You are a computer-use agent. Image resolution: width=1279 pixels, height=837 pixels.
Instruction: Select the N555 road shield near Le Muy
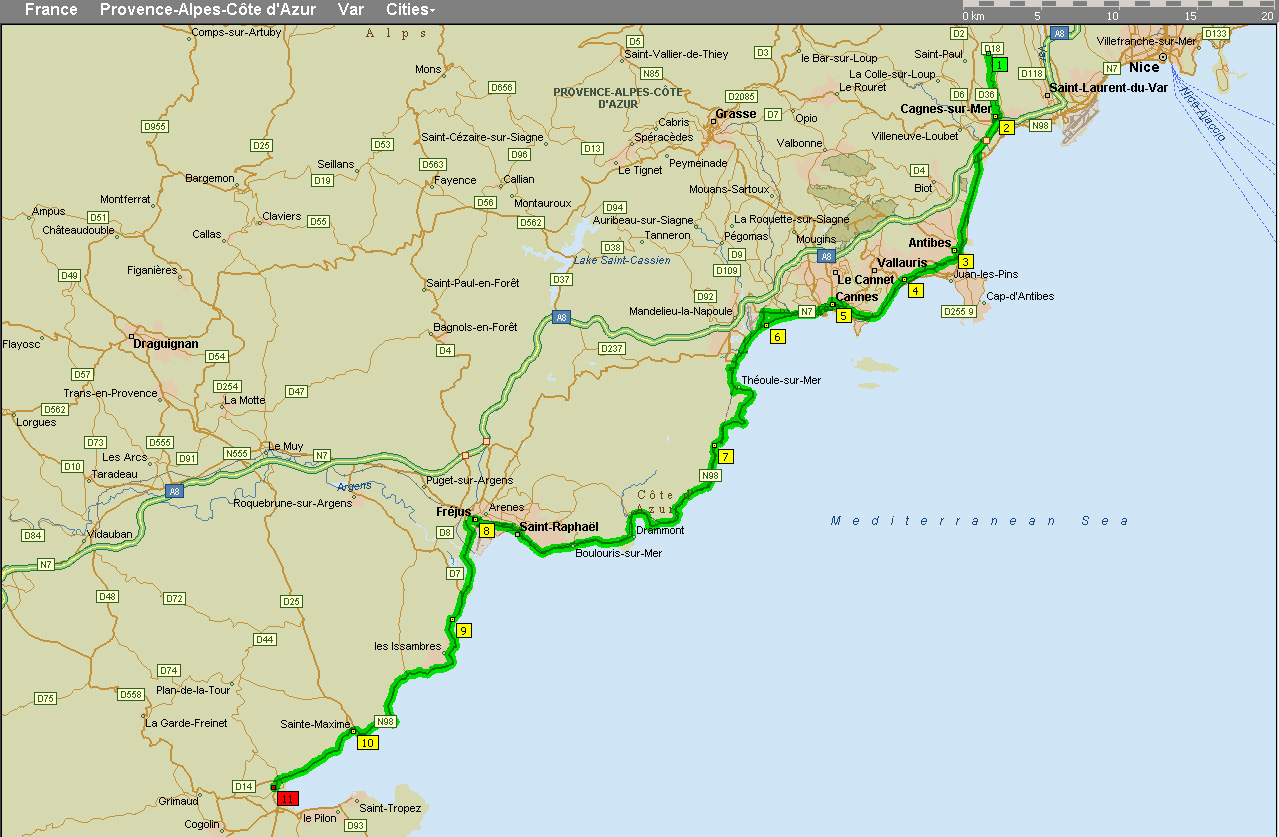point(237,453)
